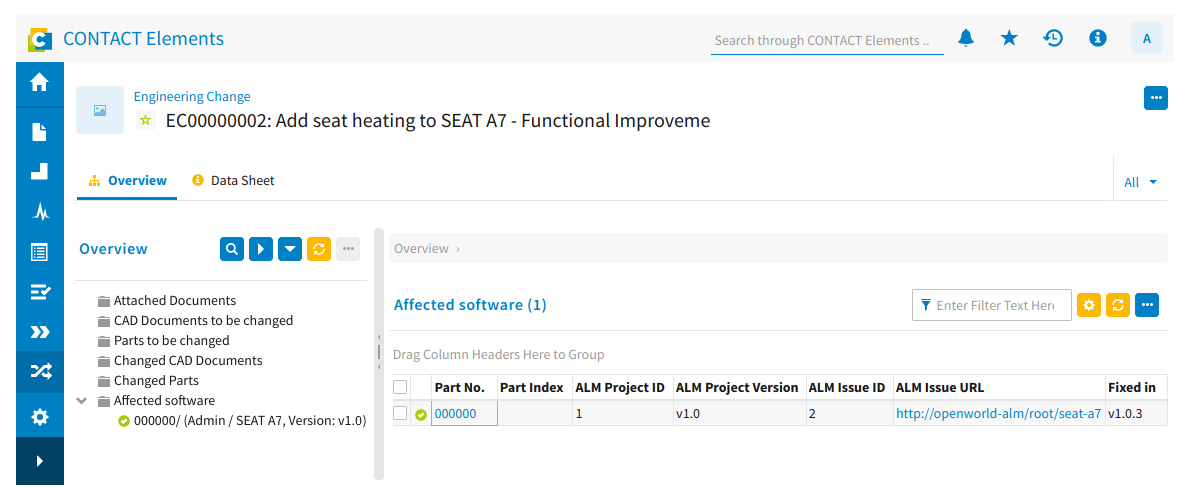This screenshot has height=496, width=1185.
Task: Open the favorites star in the header
Action: pyautogui.click(x=1009, y=39)
